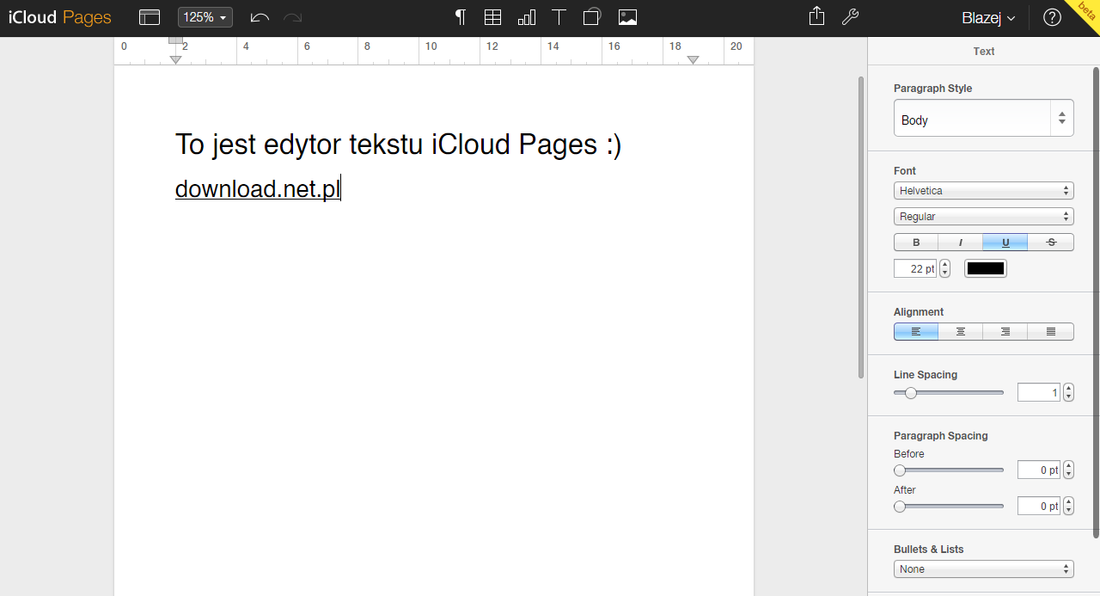The image size is (1100, 596).
Task: Open the Regular font weight dropdown
Action: [x=984, y=217]
